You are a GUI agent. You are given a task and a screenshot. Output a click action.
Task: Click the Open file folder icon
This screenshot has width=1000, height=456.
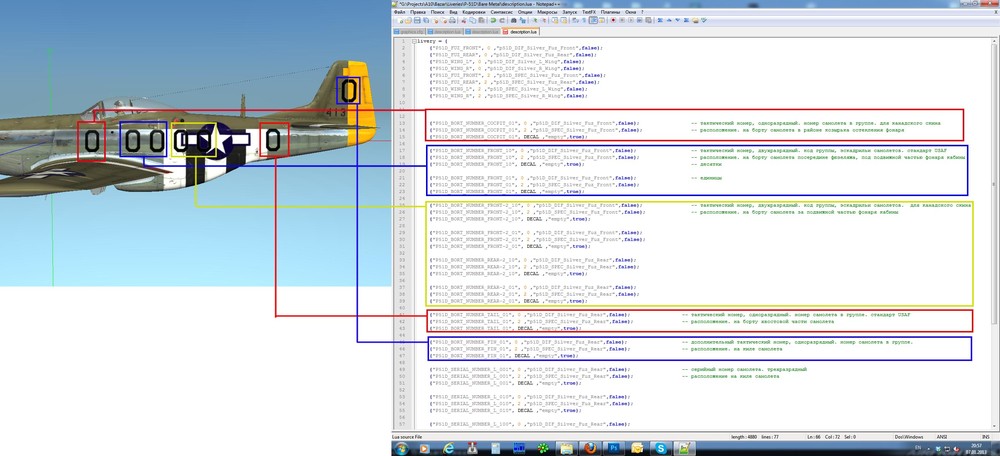(x=406, y=19)
